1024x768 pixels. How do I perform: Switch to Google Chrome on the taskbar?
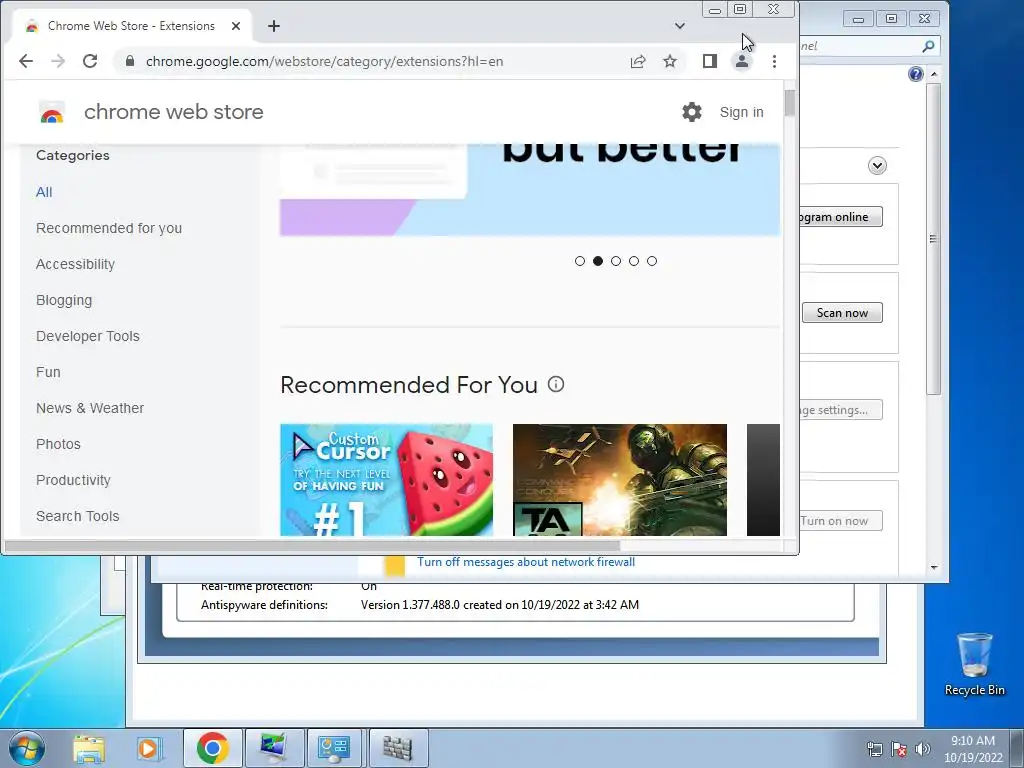coord(212,748)
